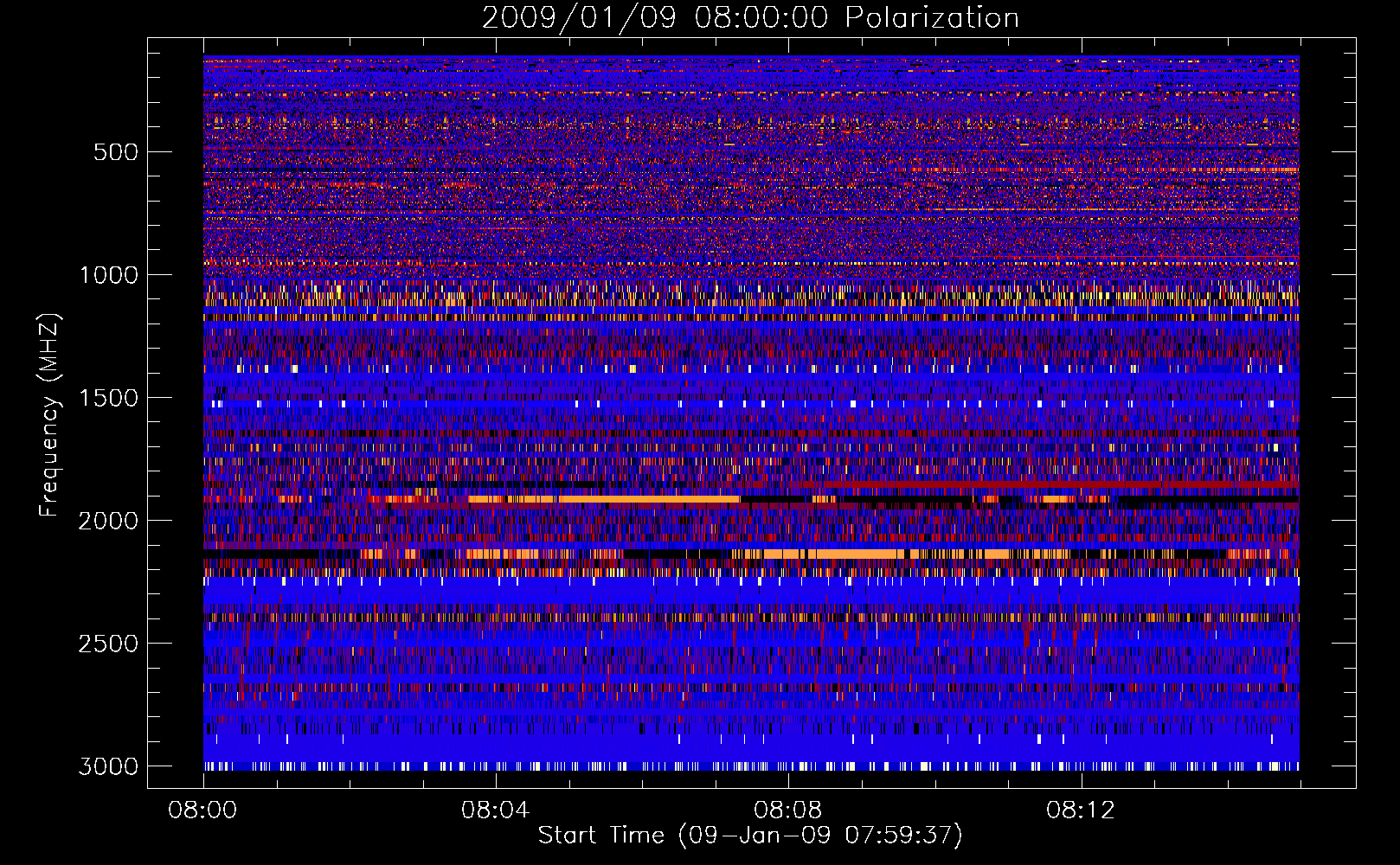Click the 'Frequency (MHZ)' axis label
Screen dimensions: 1400x865
pos(50,415)
